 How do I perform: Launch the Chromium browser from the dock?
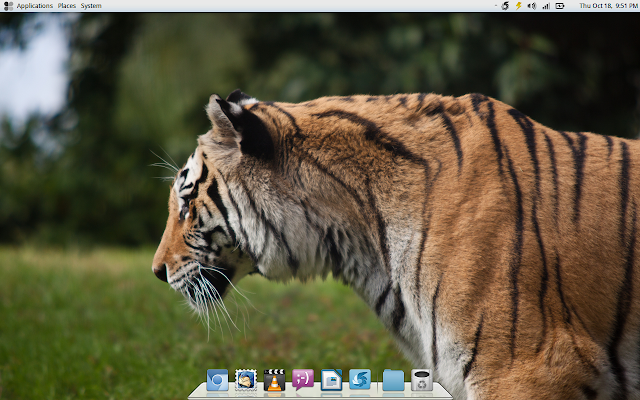[217, 380]
